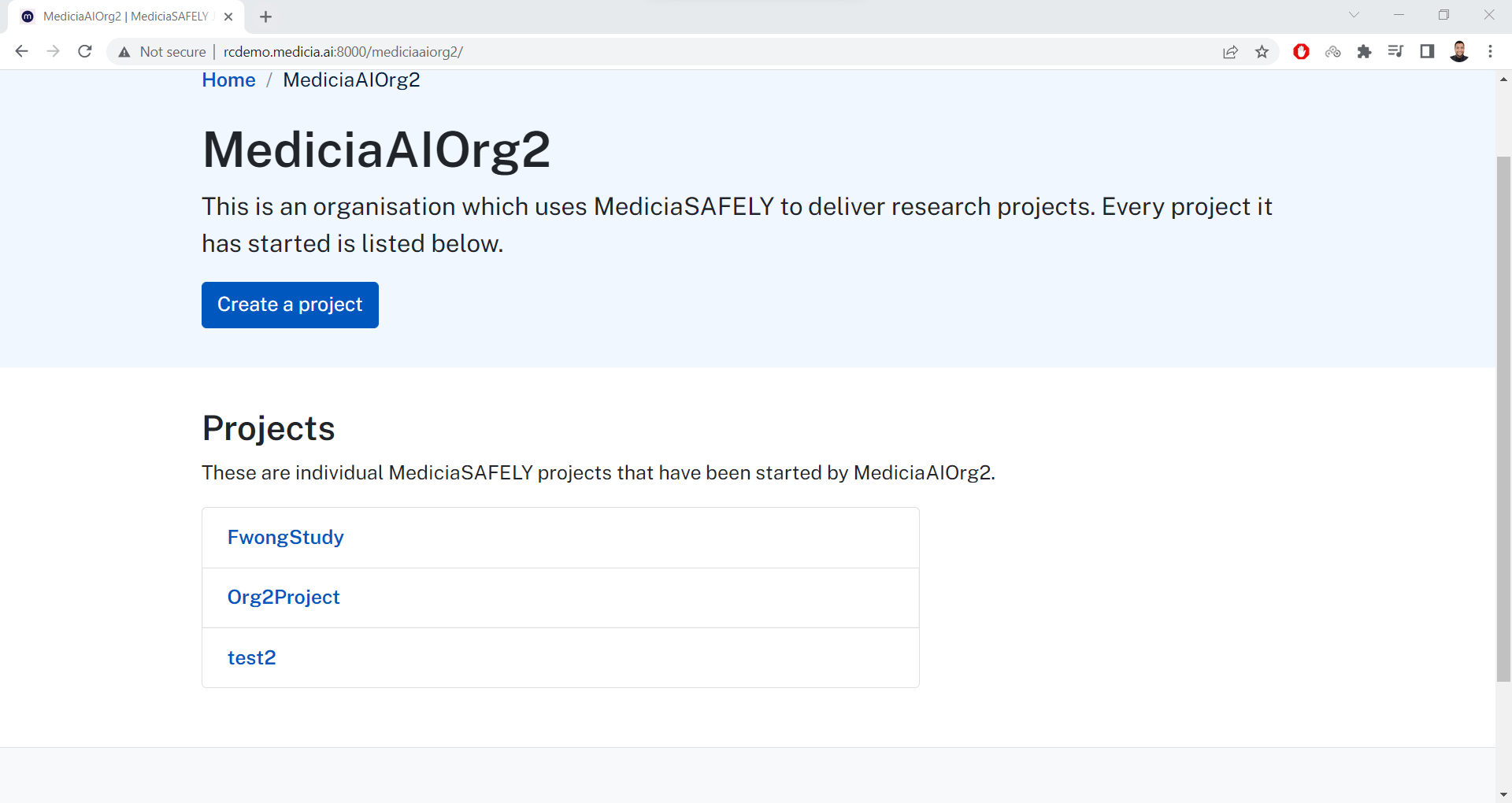This screenshot has height=803, width=1512.
Task: Go back to the previous page
Action: (x=21, y=51)
